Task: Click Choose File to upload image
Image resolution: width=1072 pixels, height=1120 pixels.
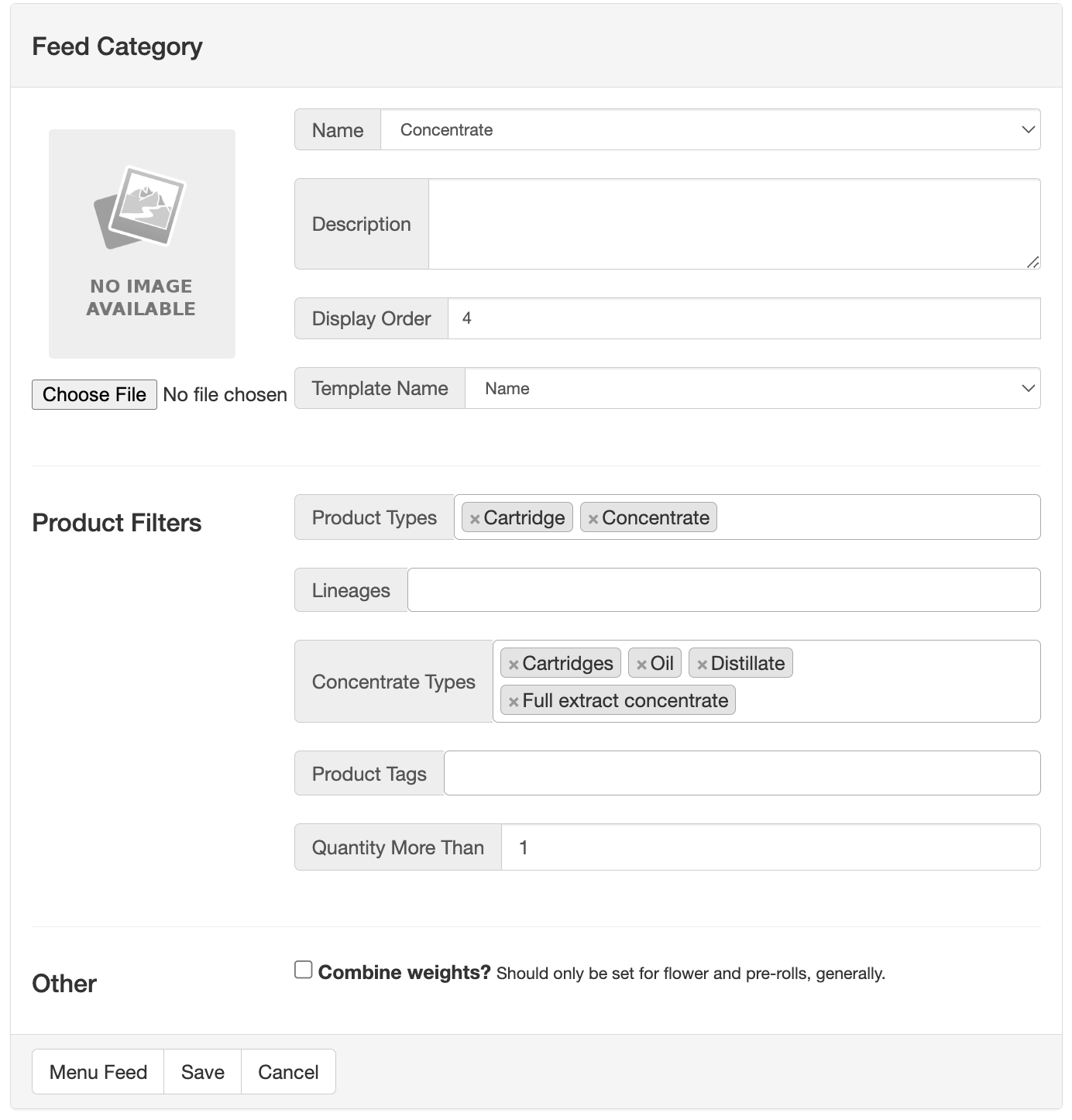Action: coord(94,394)
